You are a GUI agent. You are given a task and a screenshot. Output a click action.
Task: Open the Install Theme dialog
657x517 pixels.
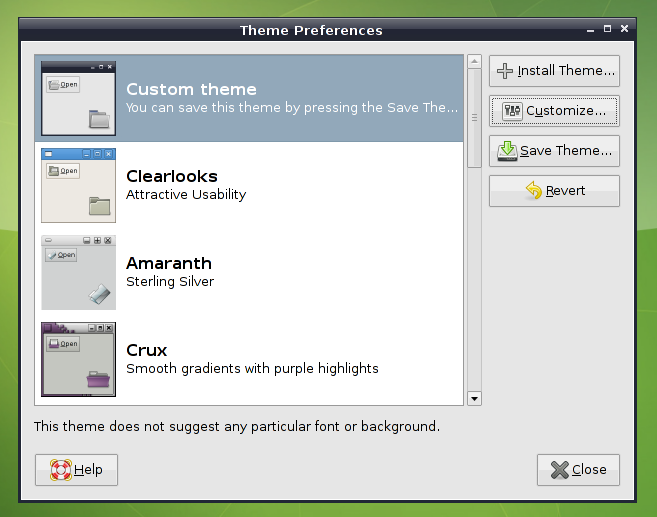point(554,71)
